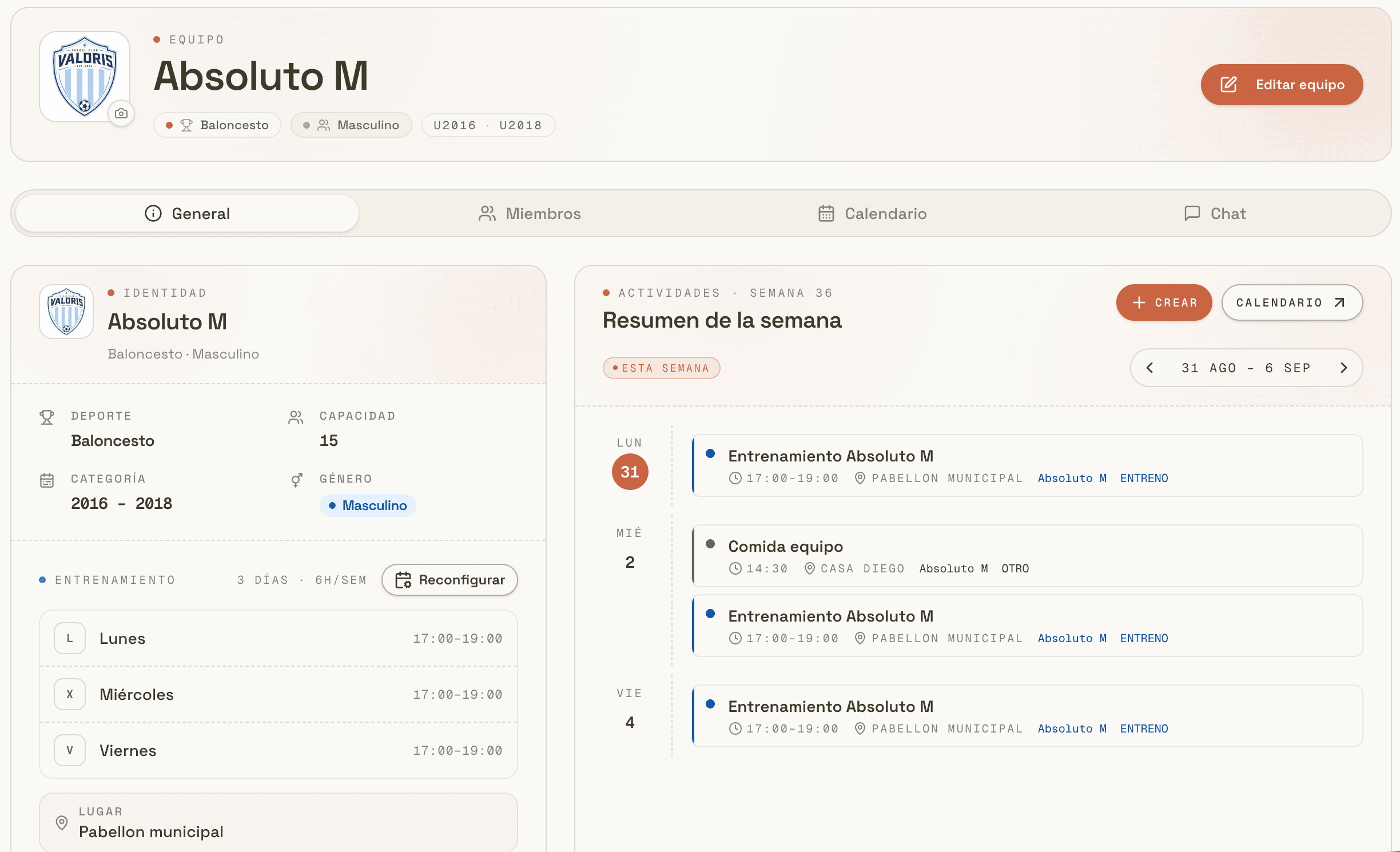Go to the Chat tab
This screenshot has height=852, width=1400.
pos(1215,213)
